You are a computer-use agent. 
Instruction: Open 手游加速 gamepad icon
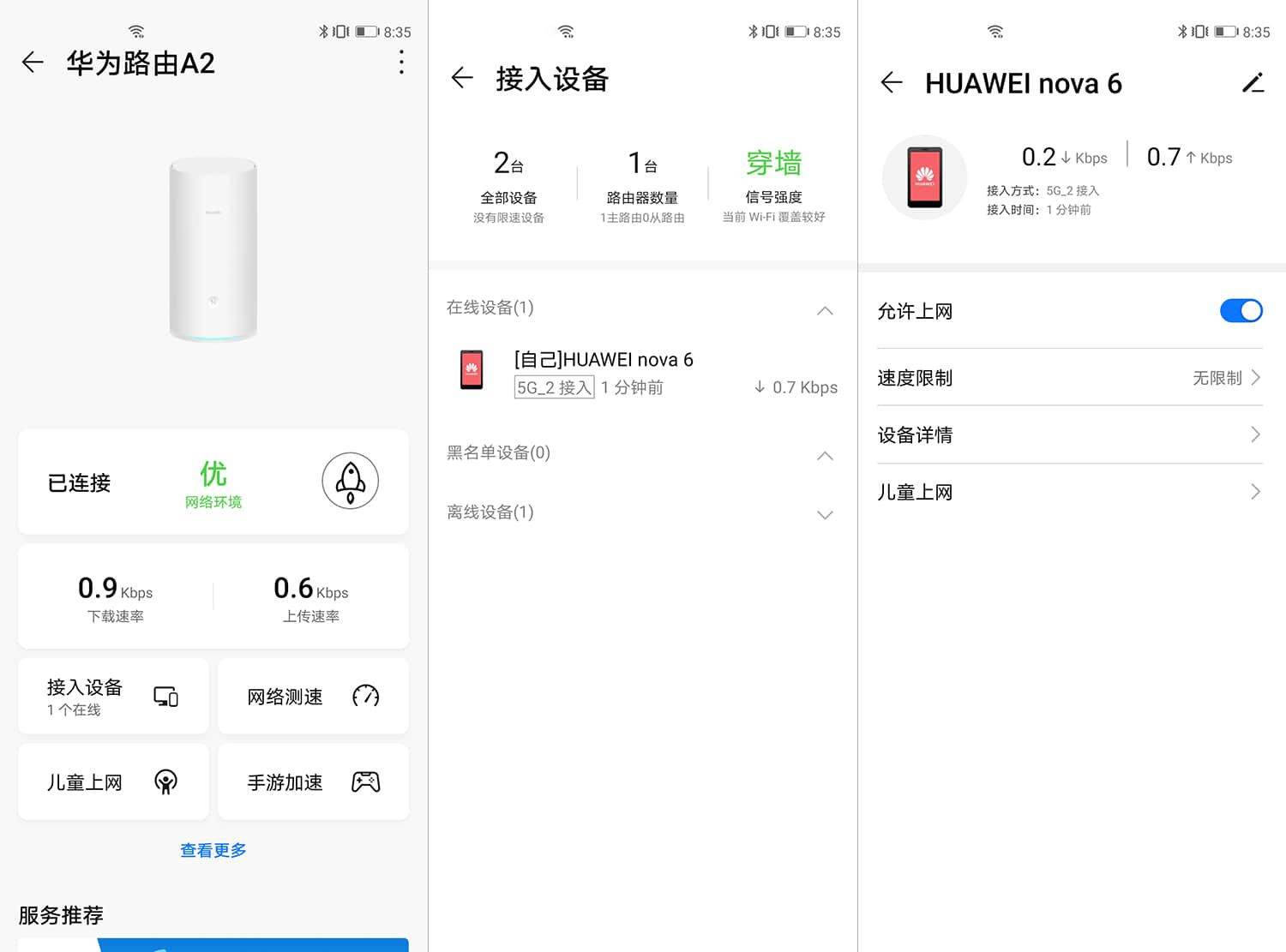tap(365, 781)
